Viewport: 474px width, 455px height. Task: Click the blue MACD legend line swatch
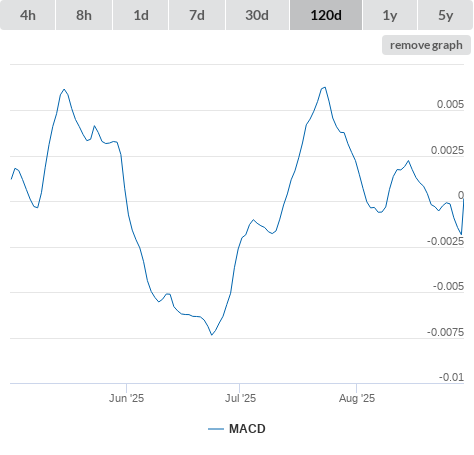point(216,429)
